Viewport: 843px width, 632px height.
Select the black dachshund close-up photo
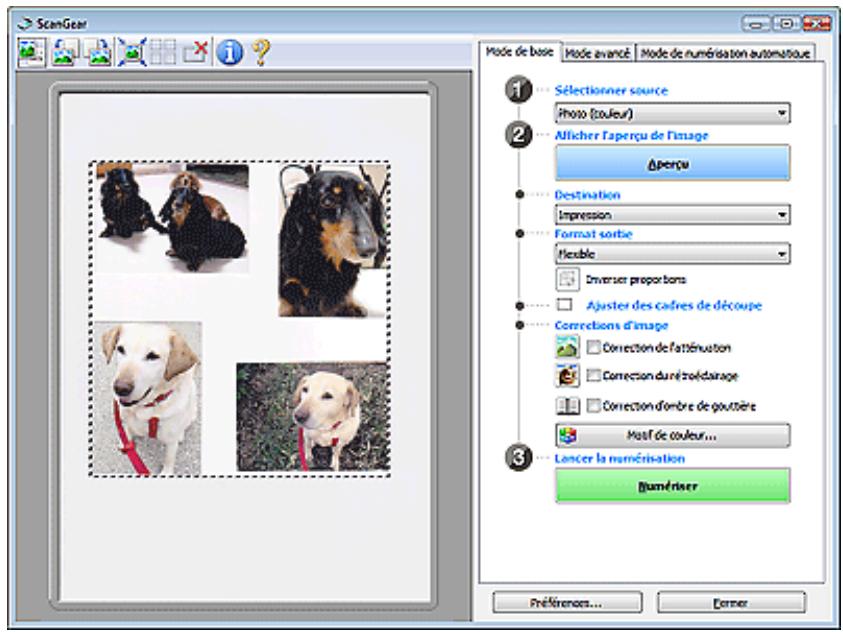[332, 240]
